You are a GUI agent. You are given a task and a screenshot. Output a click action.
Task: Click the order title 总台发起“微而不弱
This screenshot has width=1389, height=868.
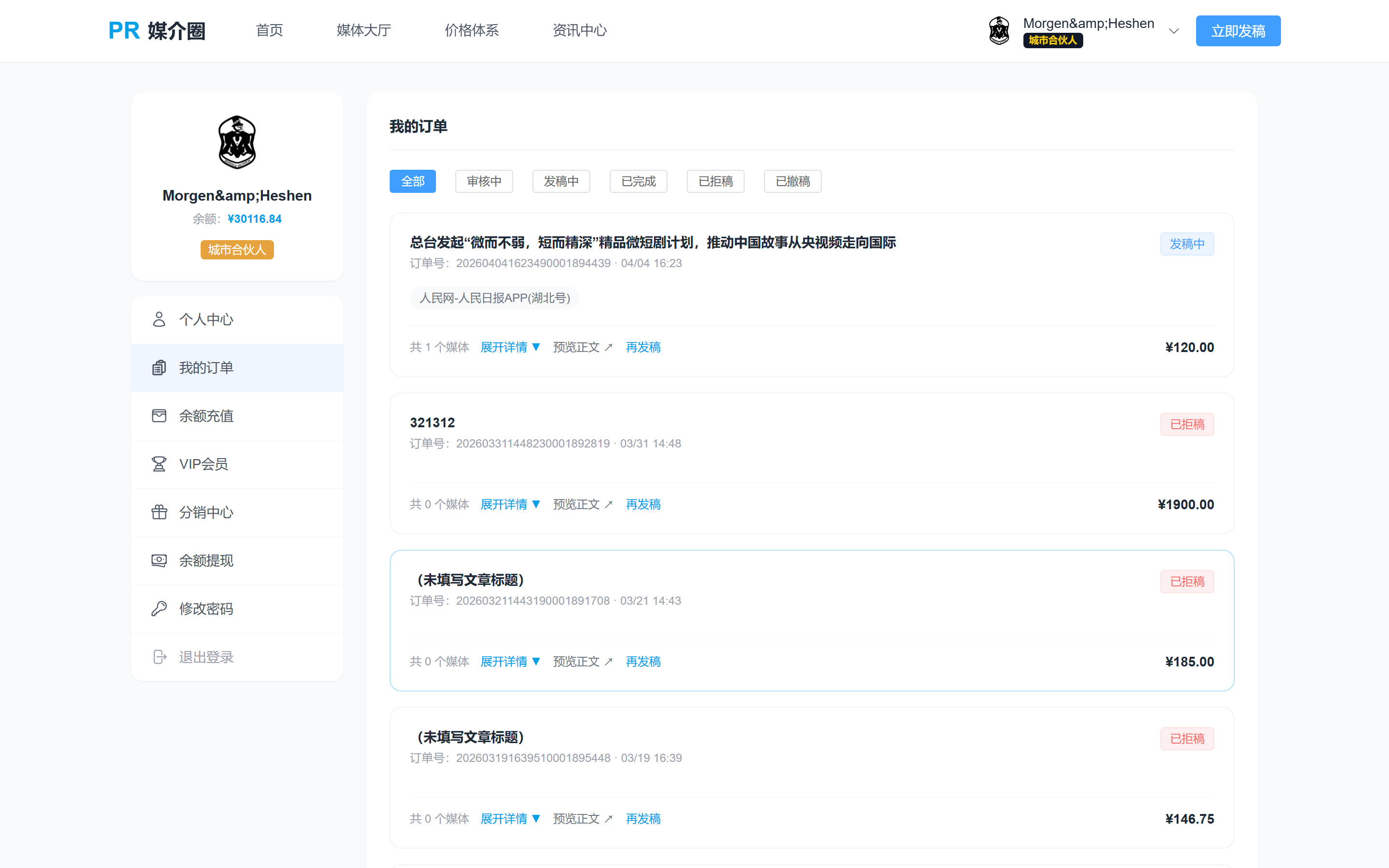click(x=653, y=242)
